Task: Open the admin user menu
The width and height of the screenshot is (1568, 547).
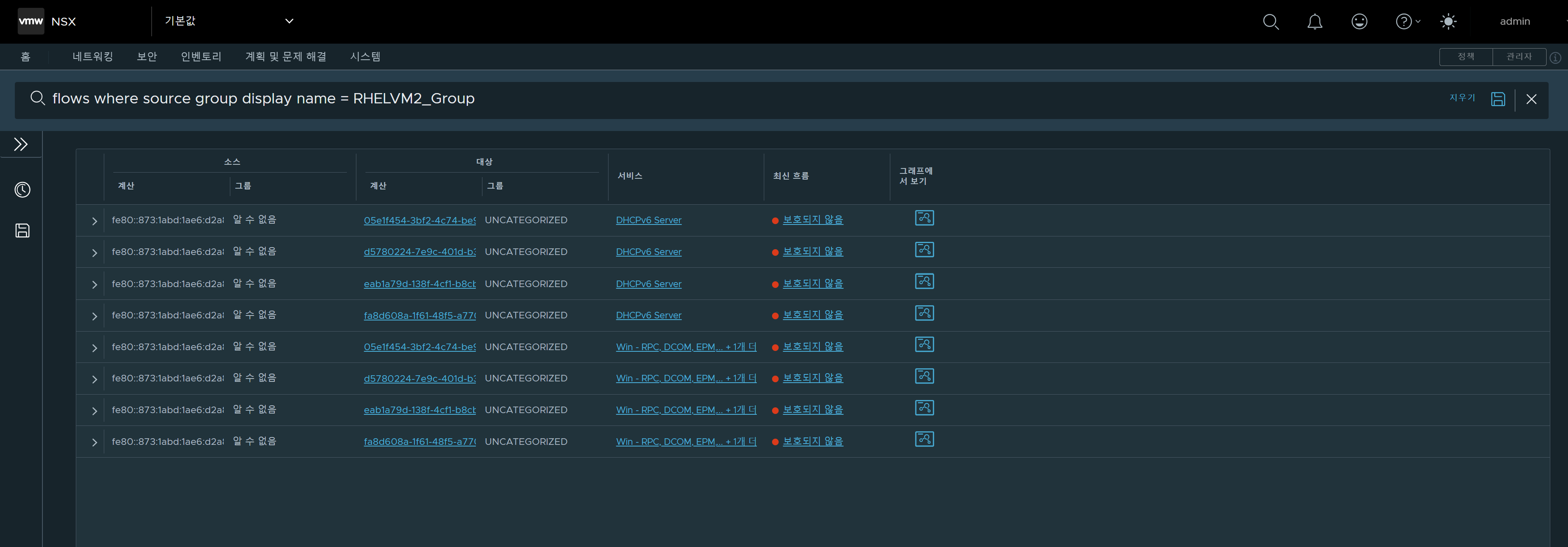Action: pos(1514,21)
